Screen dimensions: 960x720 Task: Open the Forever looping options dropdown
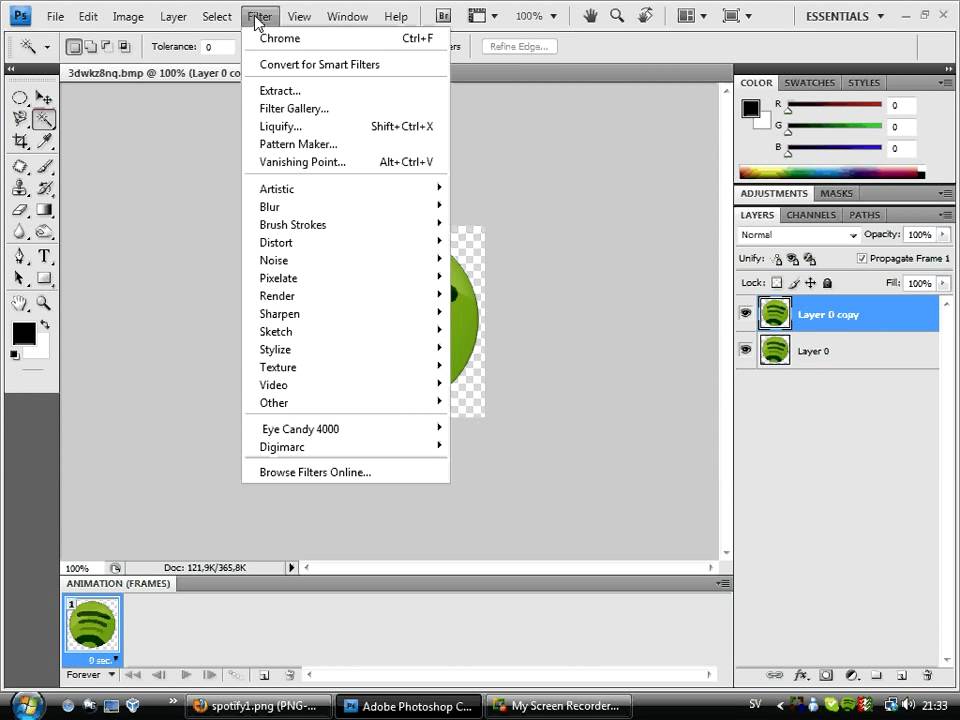click(x=91, y=675)
